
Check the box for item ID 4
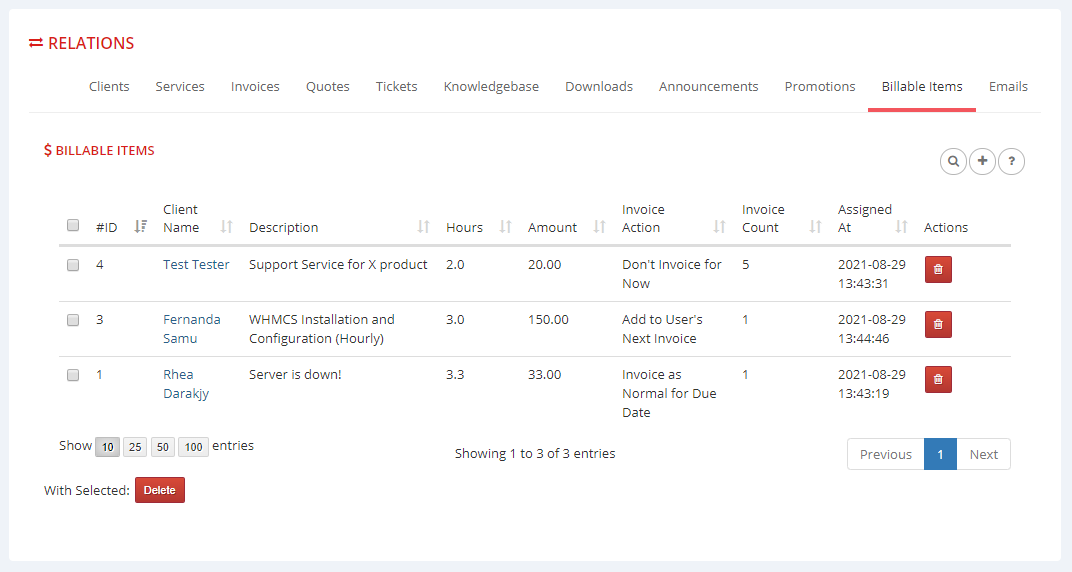(x=73, y=265)
